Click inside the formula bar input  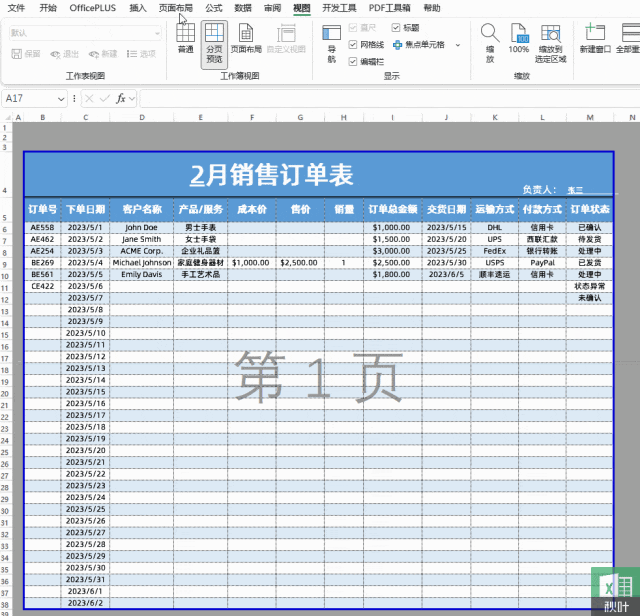[x=390, y=98]
